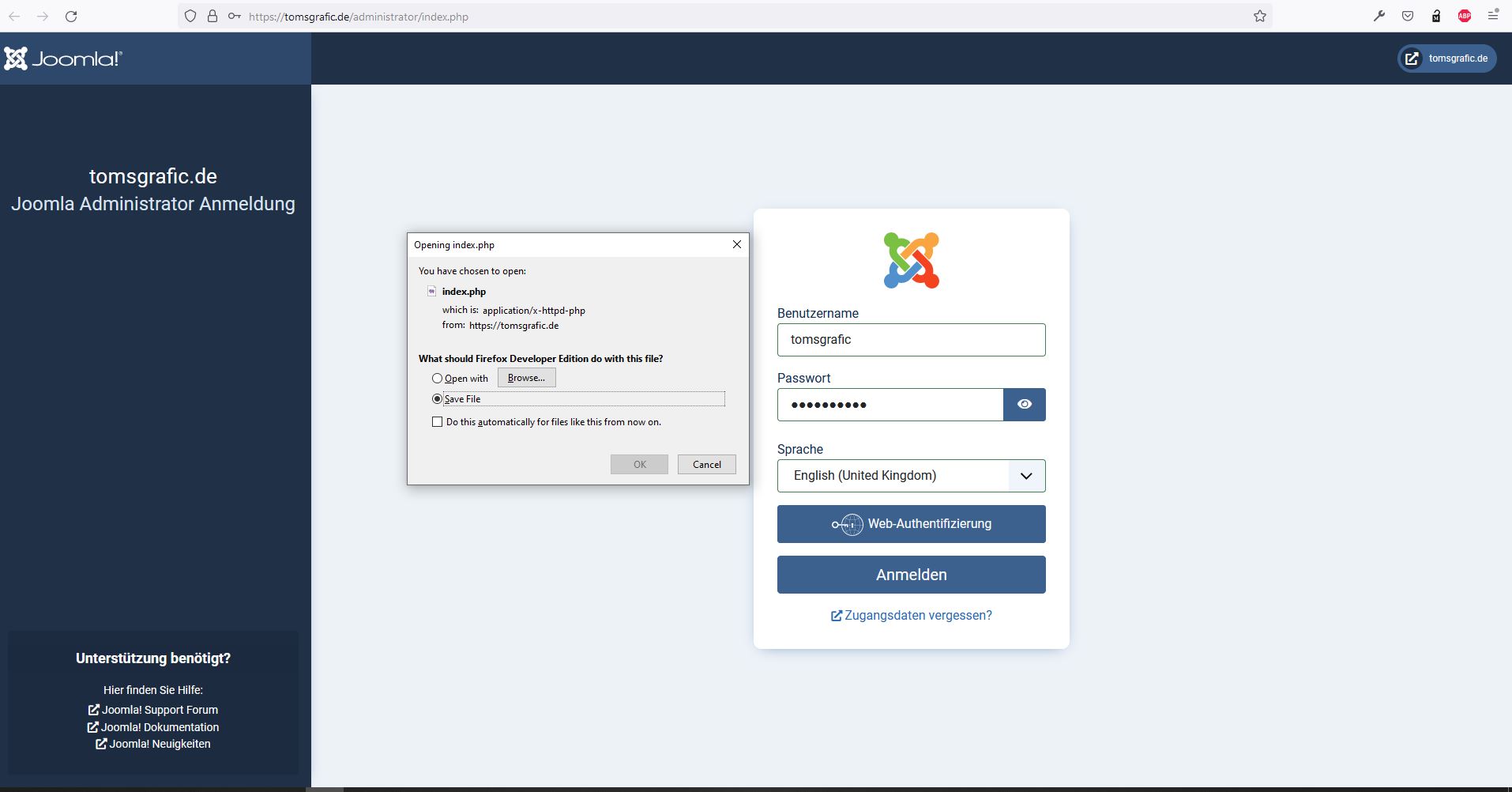Cancel the Opening index.php dialog

pyautogui.click(x=707, y=465)
